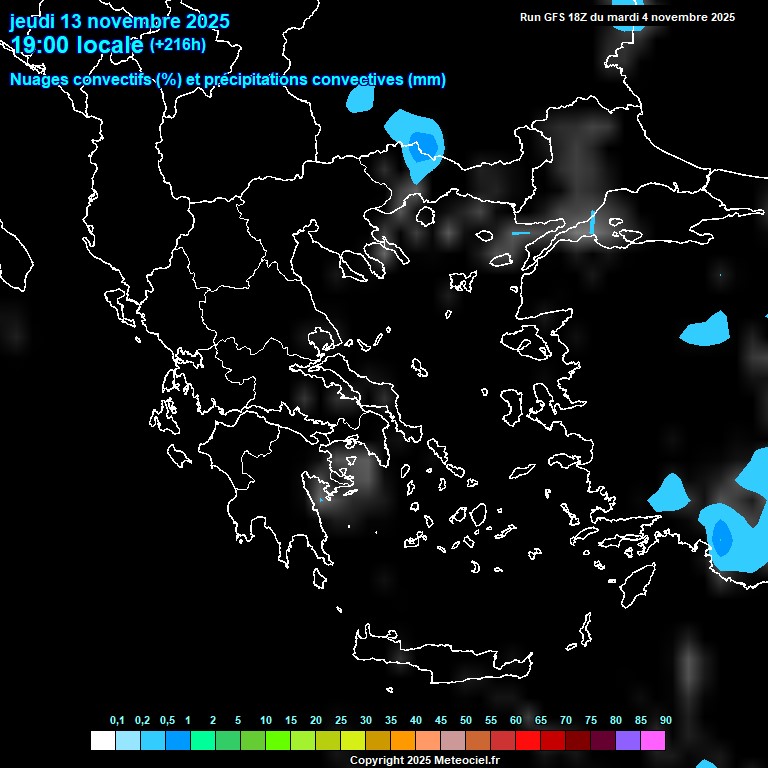Choose the yellow legend swatch
This screenshot has height=768, width=768.
click(353, 741)
